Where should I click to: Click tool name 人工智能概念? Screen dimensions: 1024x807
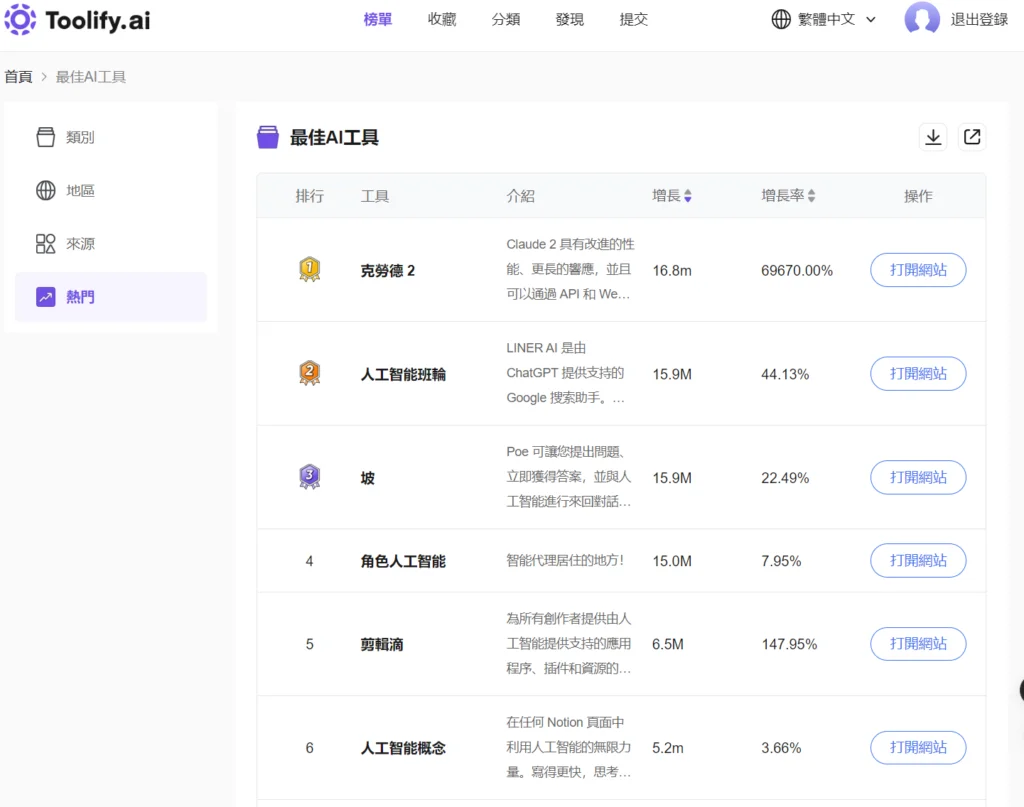[403, 748]
